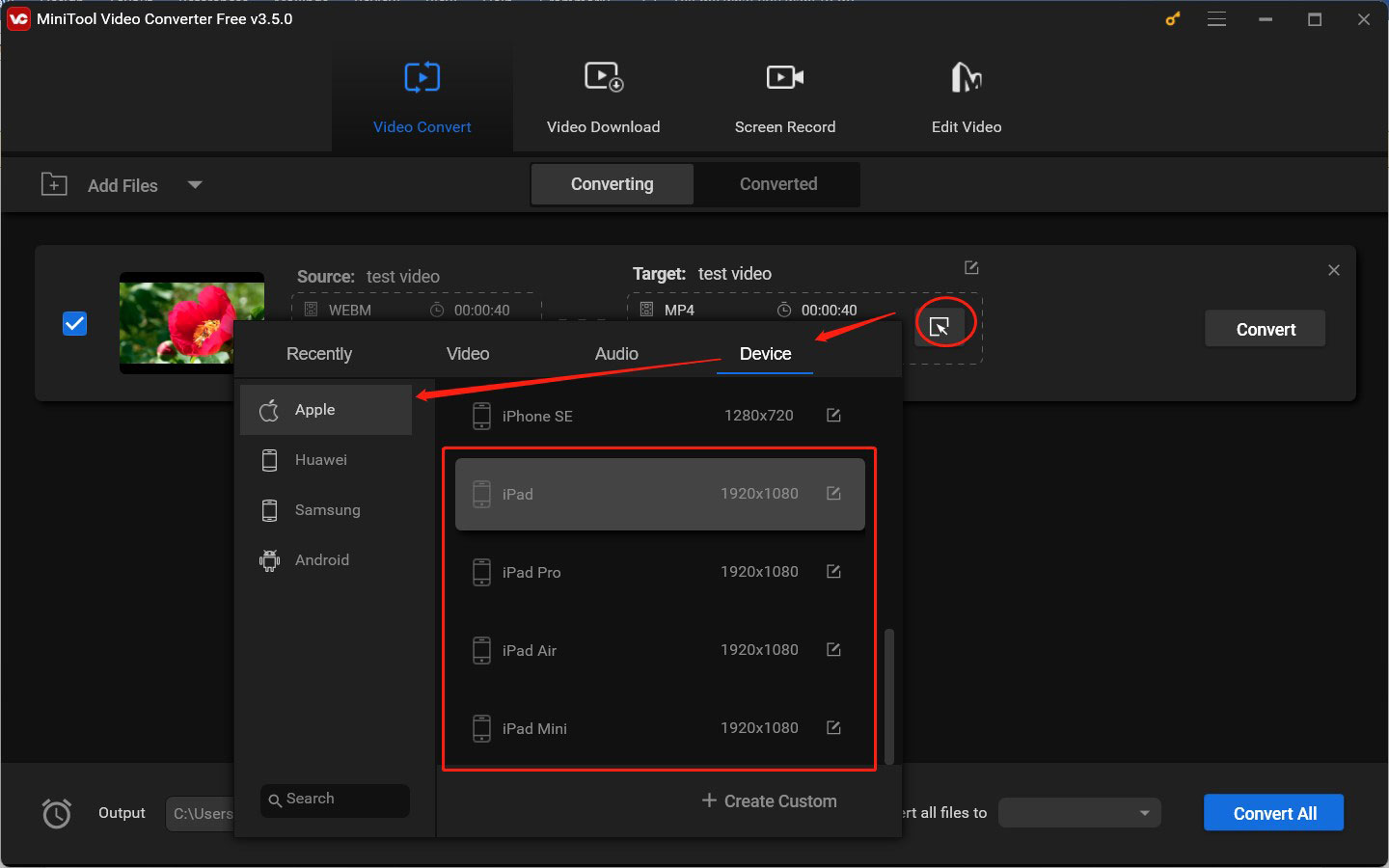Click the MiniTool app logo icon
The image size is (1389, 868).
point(17,18)
